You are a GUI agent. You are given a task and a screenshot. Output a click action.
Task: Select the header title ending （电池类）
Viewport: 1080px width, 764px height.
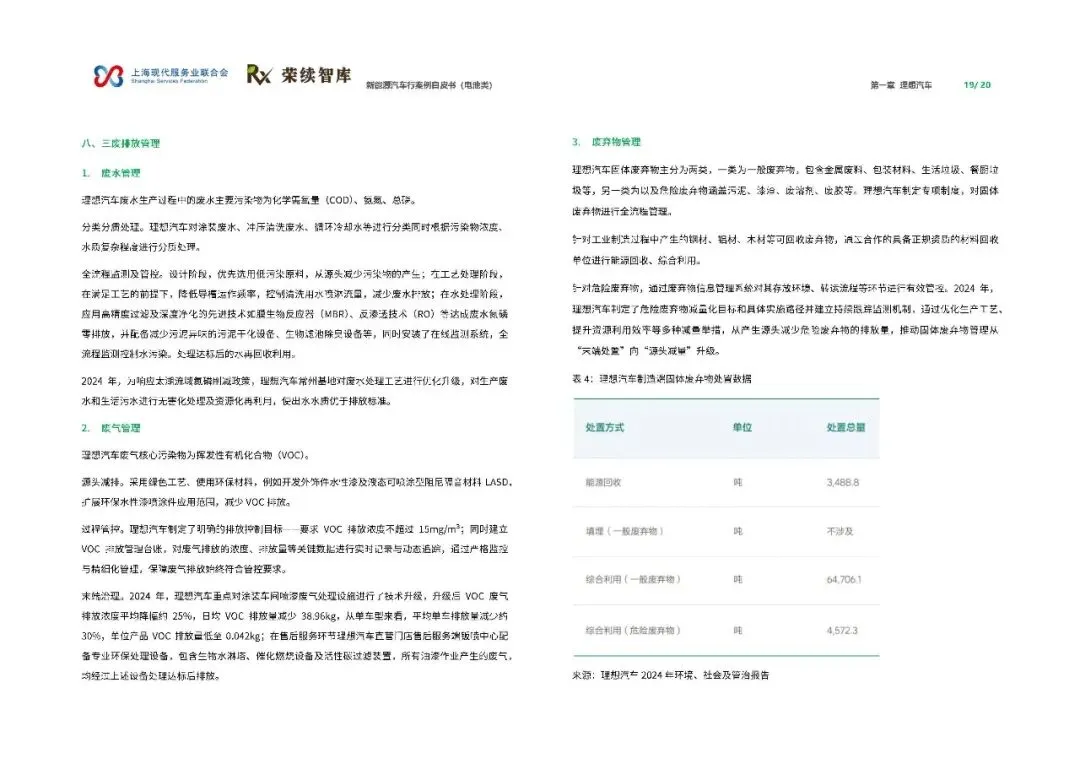[x=428, y=85]
